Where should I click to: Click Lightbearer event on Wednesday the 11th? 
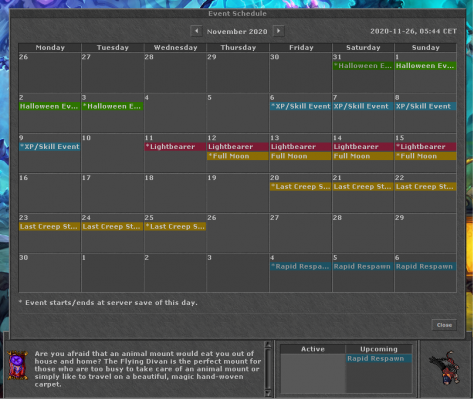(x=175, y=147)
